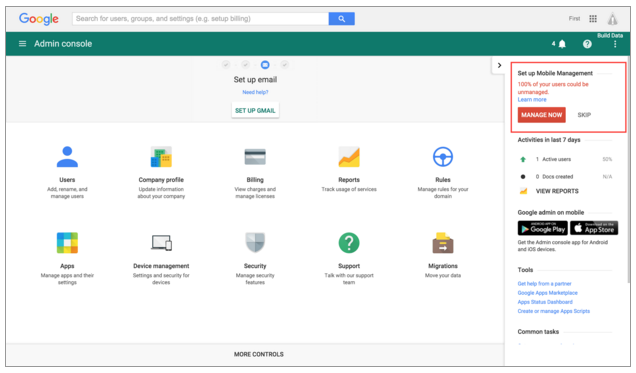Open the hamburger main menu
636x373 pixels.
[22, 44]
